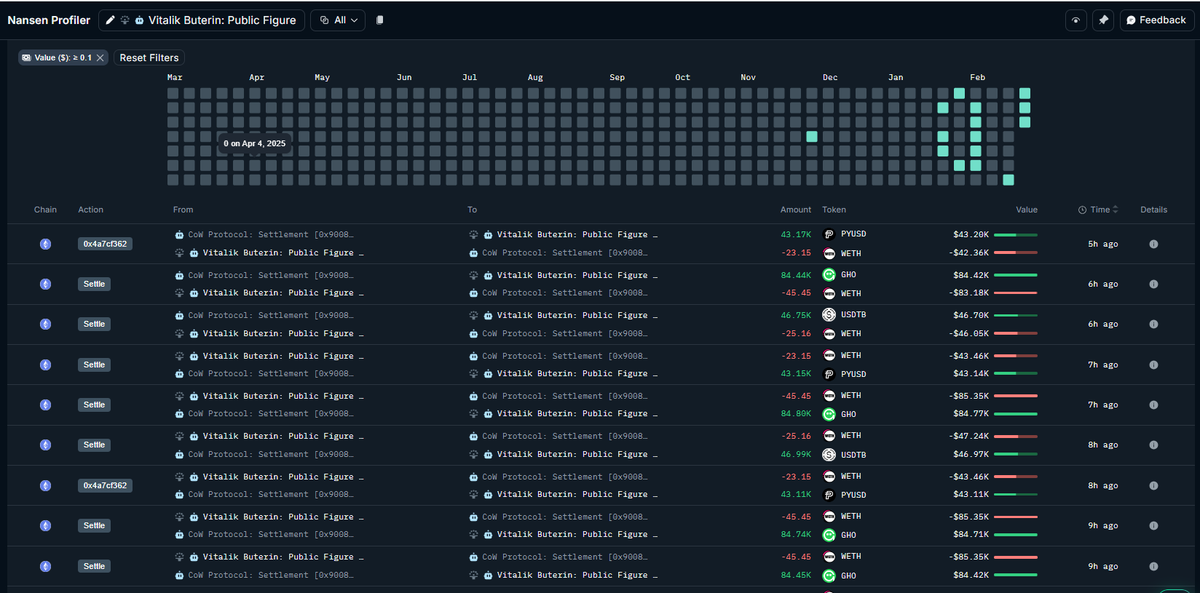Click the USDTB token icon in the third row

pyautogui.click(x=828, y=314)
